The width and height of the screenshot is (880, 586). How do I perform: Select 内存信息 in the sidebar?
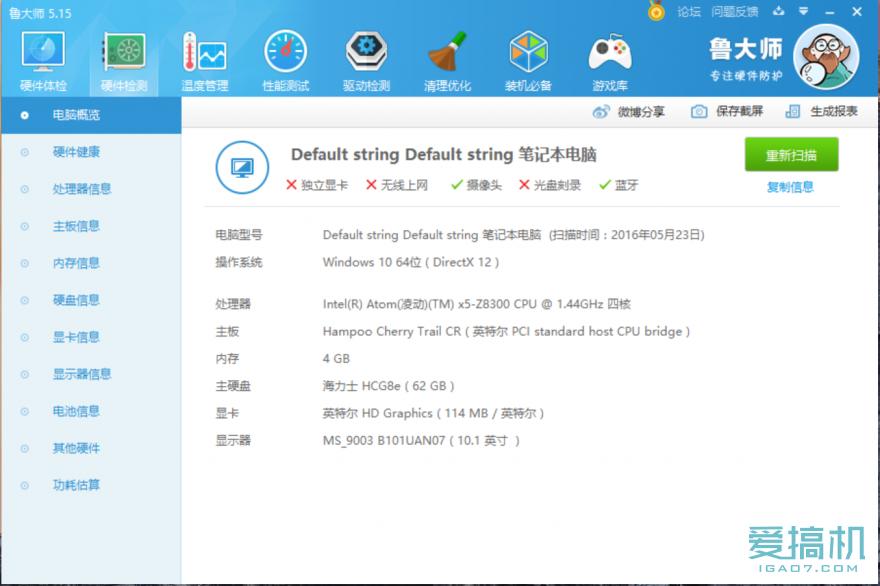(x=91, y=263)
